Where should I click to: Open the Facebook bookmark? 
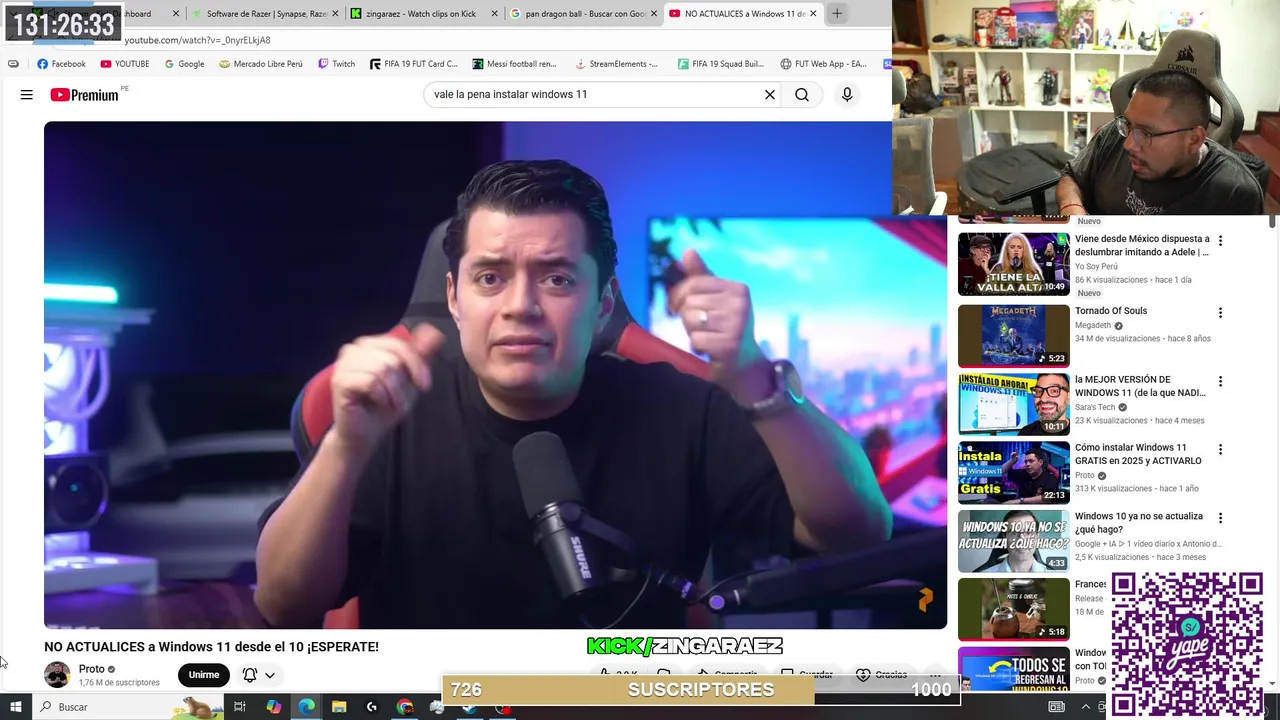pyautogui.click(x=61, y=64)
